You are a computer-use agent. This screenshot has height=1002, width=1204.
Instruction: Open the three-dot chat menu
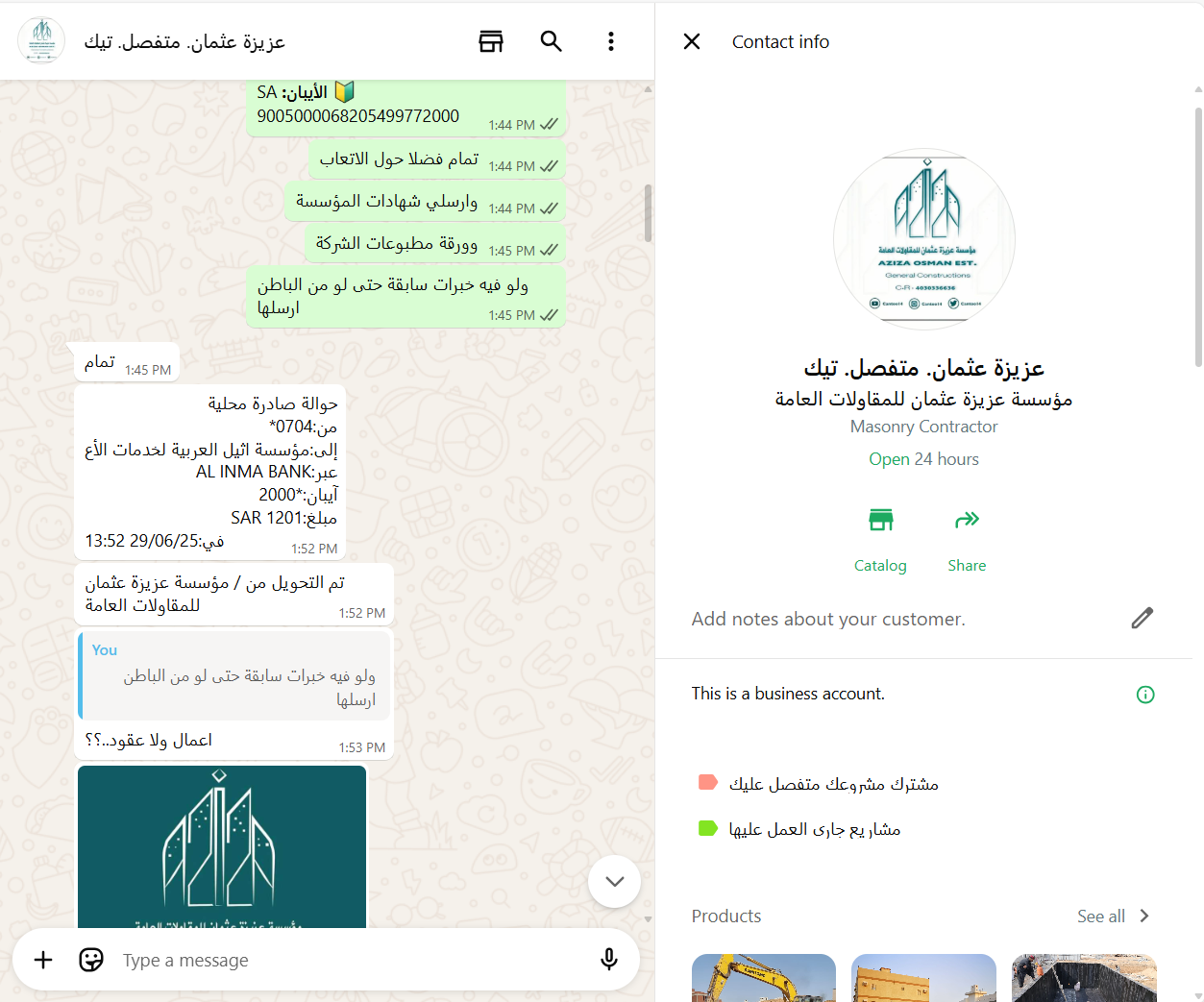click(x=610, y=41)
